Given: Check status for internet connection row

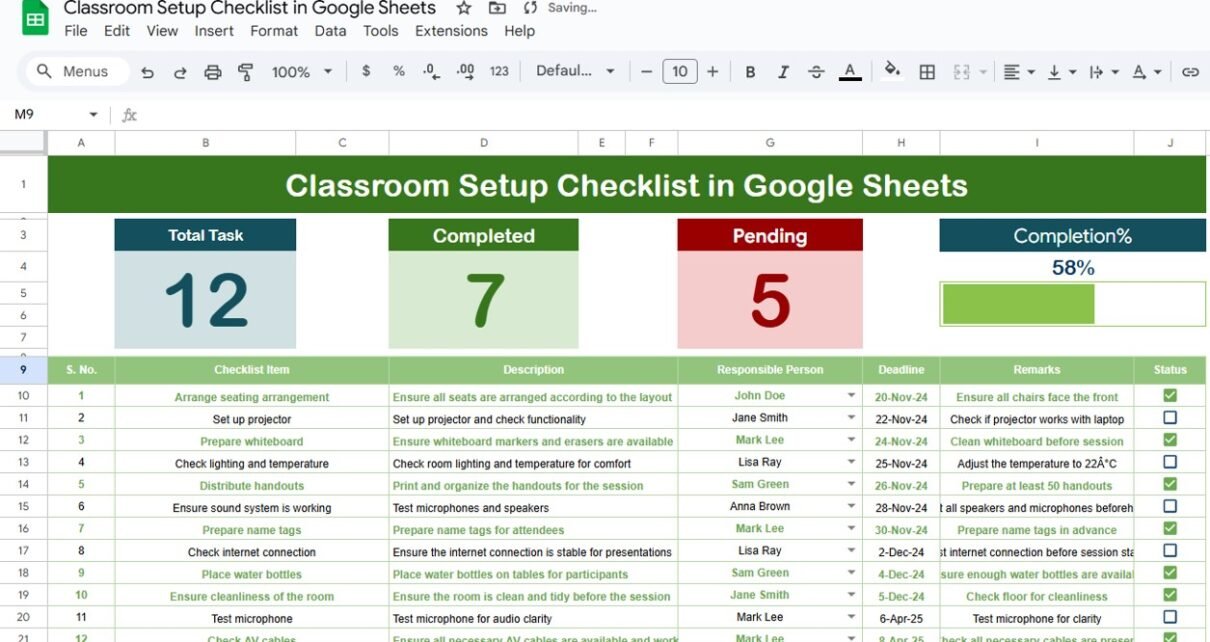Looking at the screenshot, I should [x=1170, y=550].
